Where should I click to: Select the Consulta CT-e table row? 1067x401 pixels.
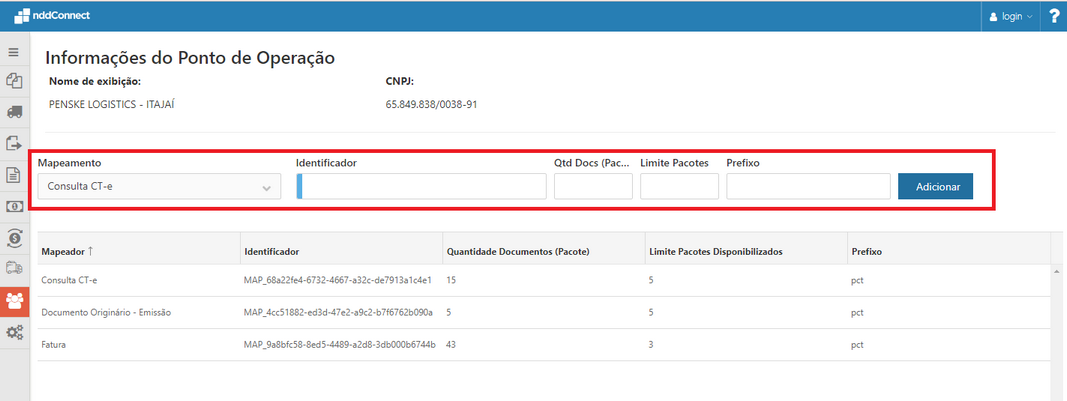pos(544,280)
